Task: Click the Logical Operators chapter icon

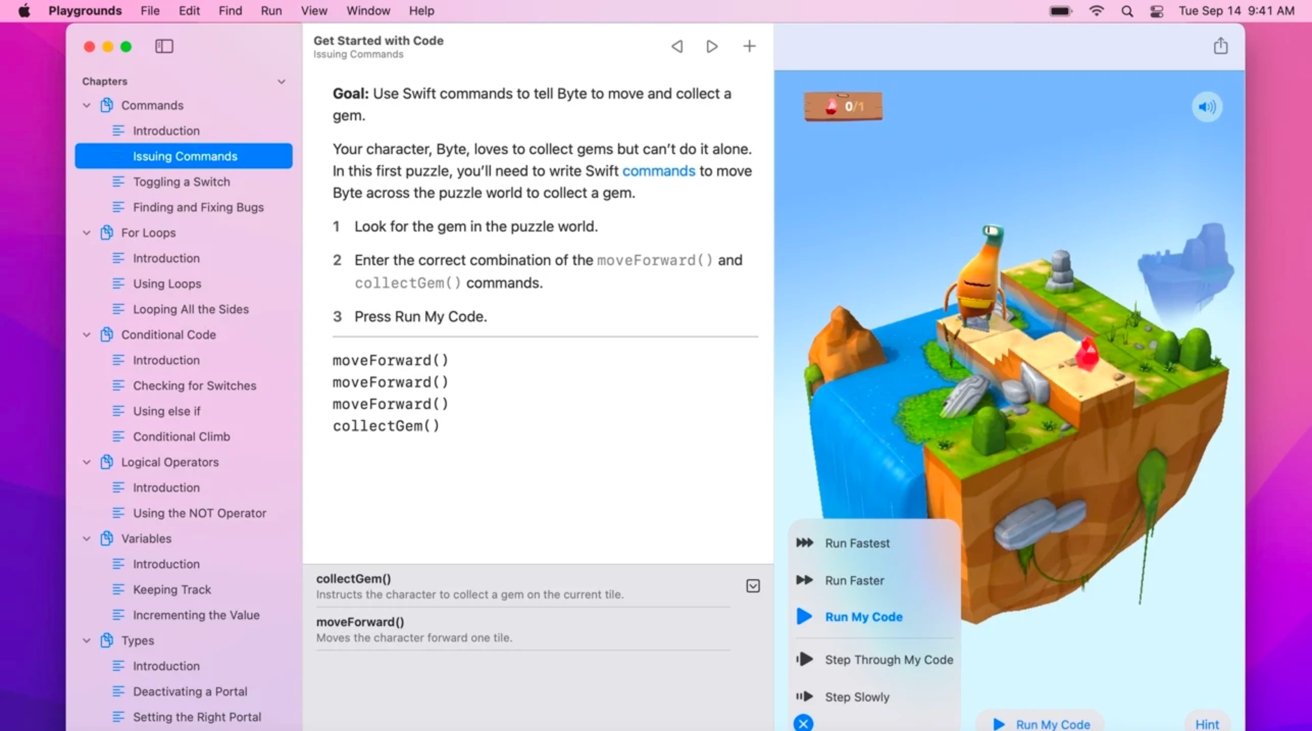Action: [x=107, y=462]
